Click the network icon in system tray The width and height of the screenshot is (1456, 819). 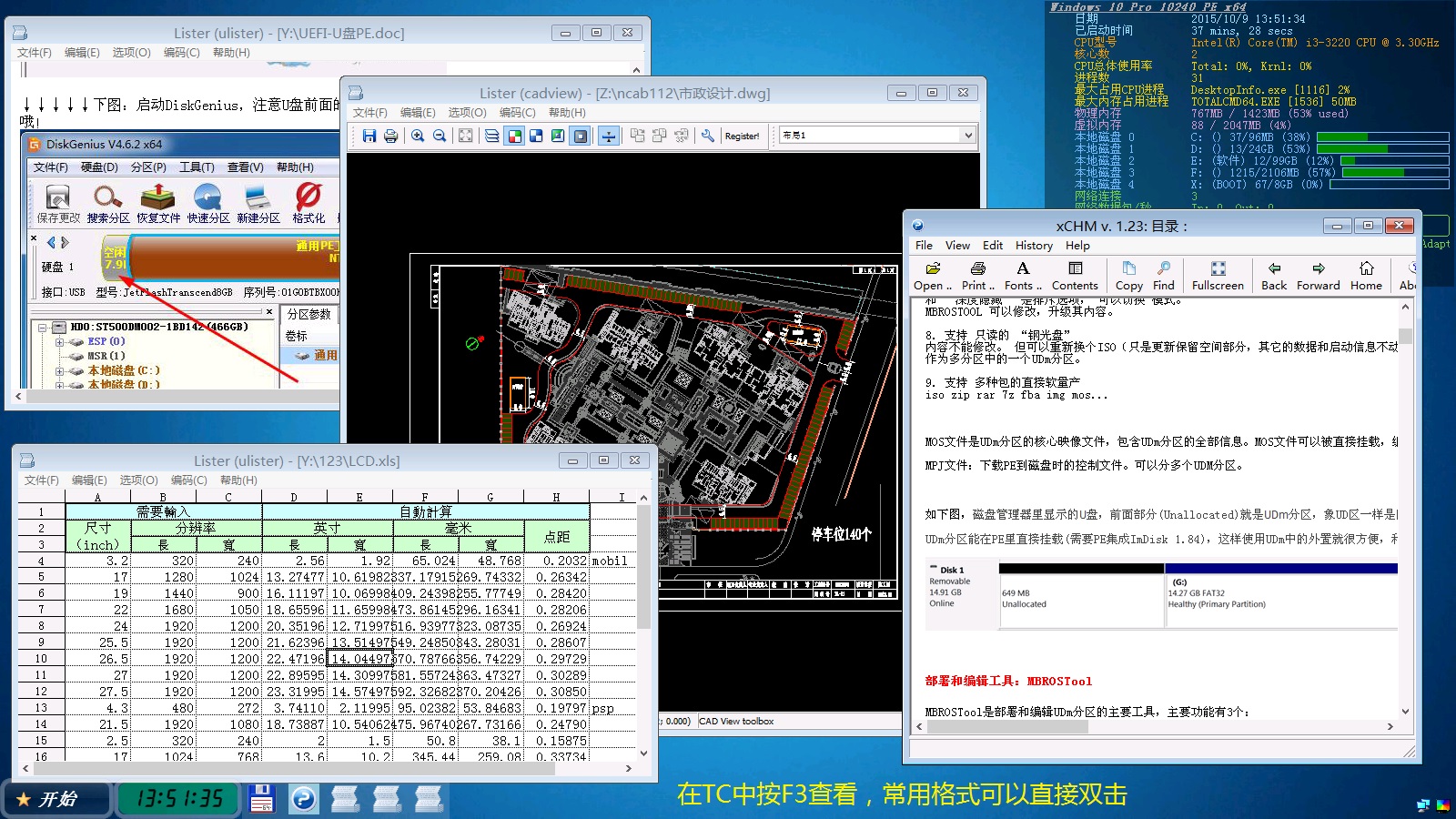[1423, 804]
